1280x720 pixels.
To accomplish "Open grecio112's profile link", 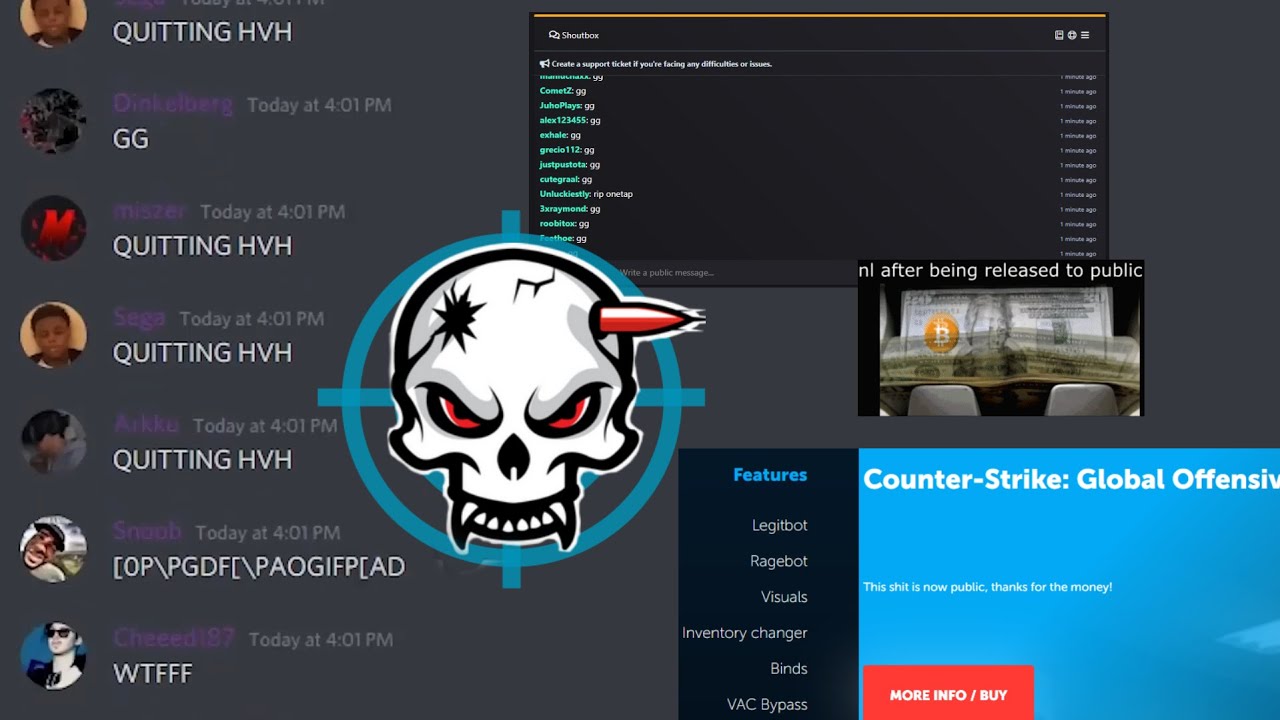I will (x=560, y=150).
